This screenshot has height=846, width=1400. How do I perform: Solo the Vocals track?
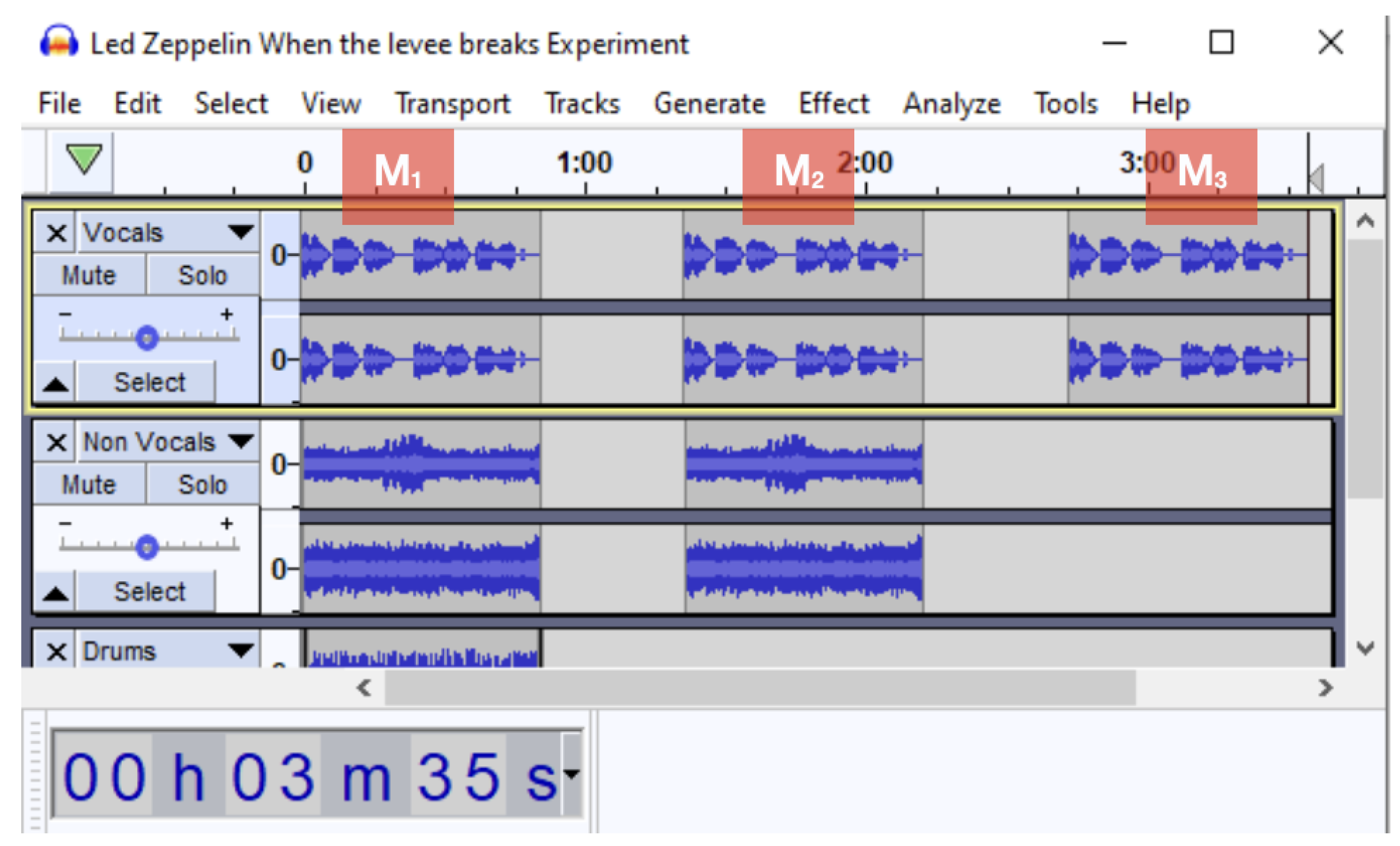pos(202,276)
